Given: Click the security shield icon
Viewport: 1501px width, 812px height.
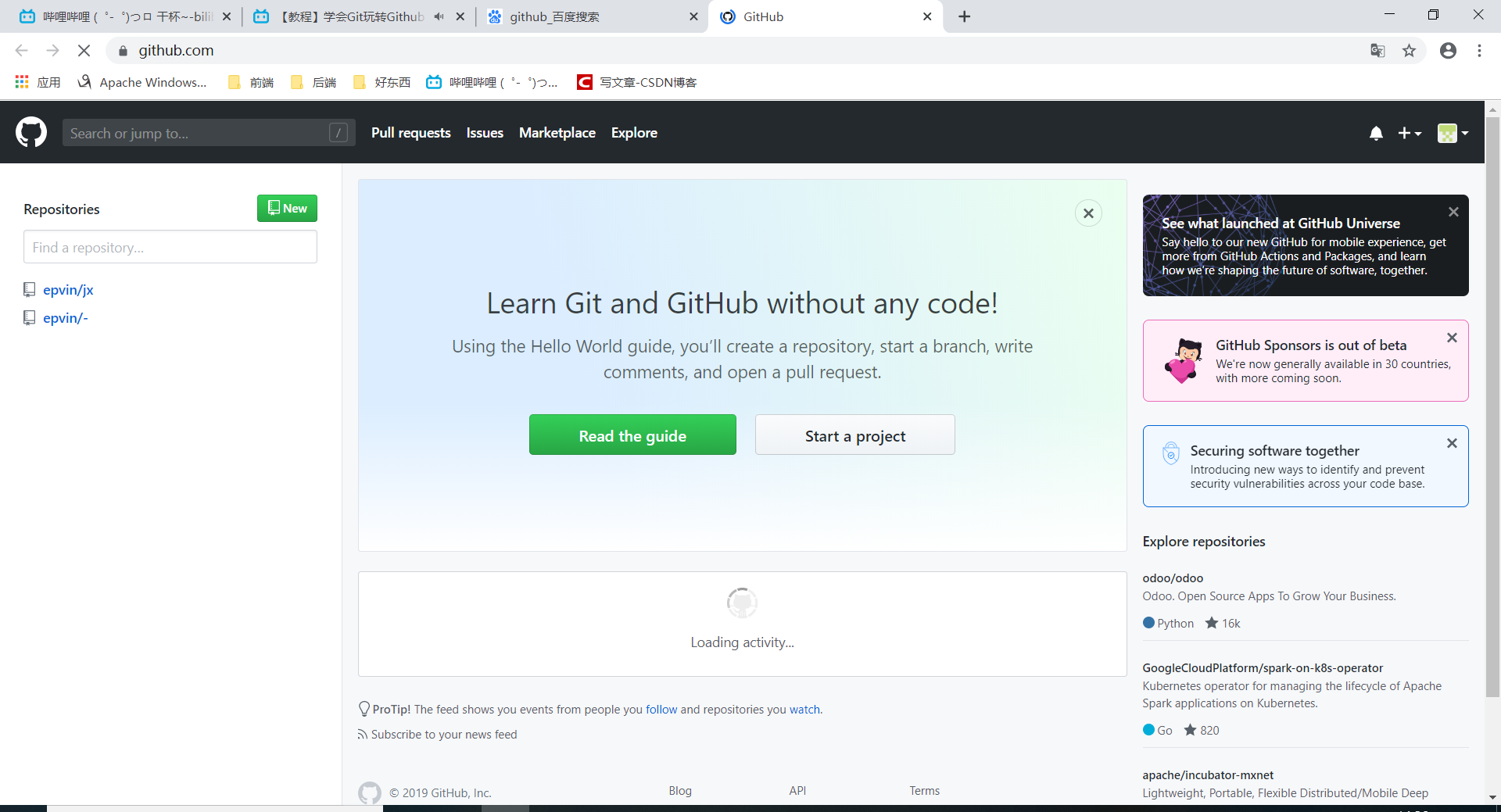Looking at the screenshot, I should point(1170,453).
